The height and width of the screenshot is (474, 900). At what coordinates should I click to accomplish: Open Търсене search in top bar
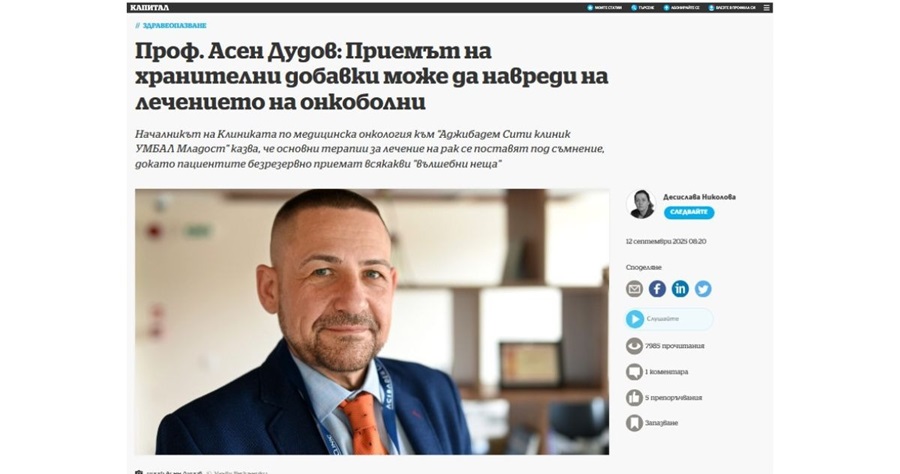tap(643, 7)
